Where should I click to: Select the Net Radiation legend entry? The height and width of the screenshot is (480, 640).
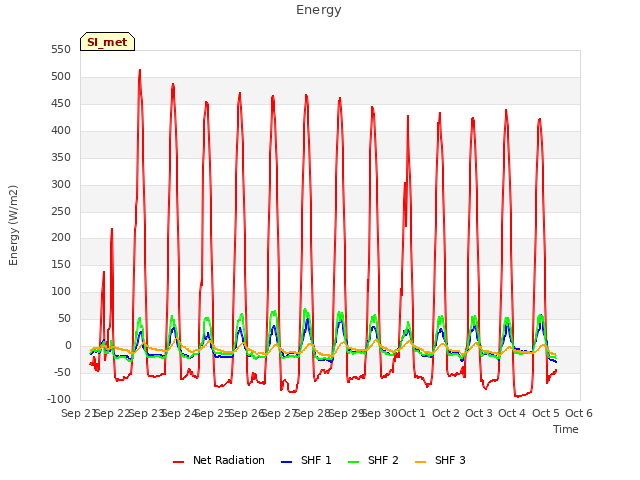pos(219,460)
